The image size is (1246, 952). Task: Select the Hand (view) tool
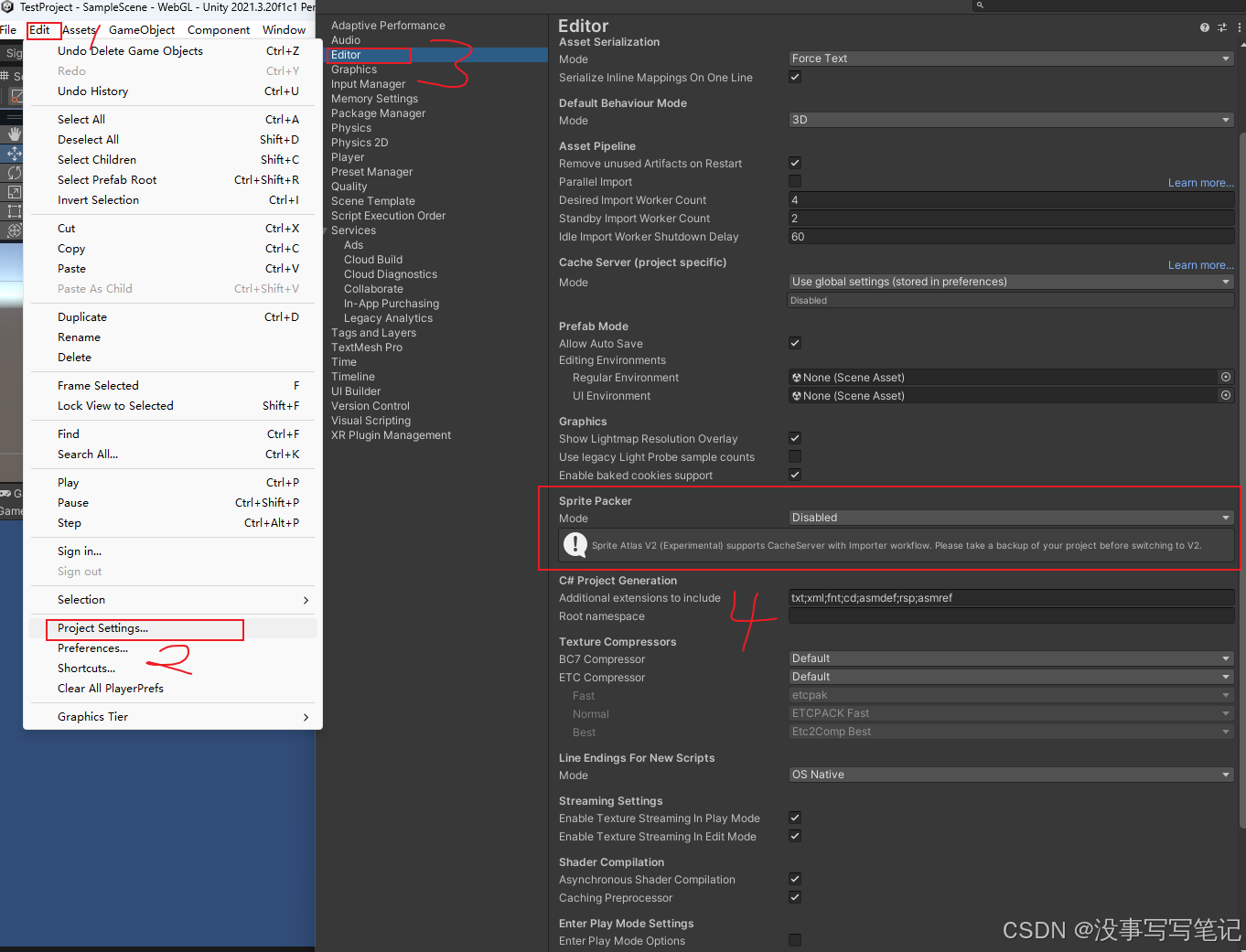pyautogui.click(x=14, y=134)
